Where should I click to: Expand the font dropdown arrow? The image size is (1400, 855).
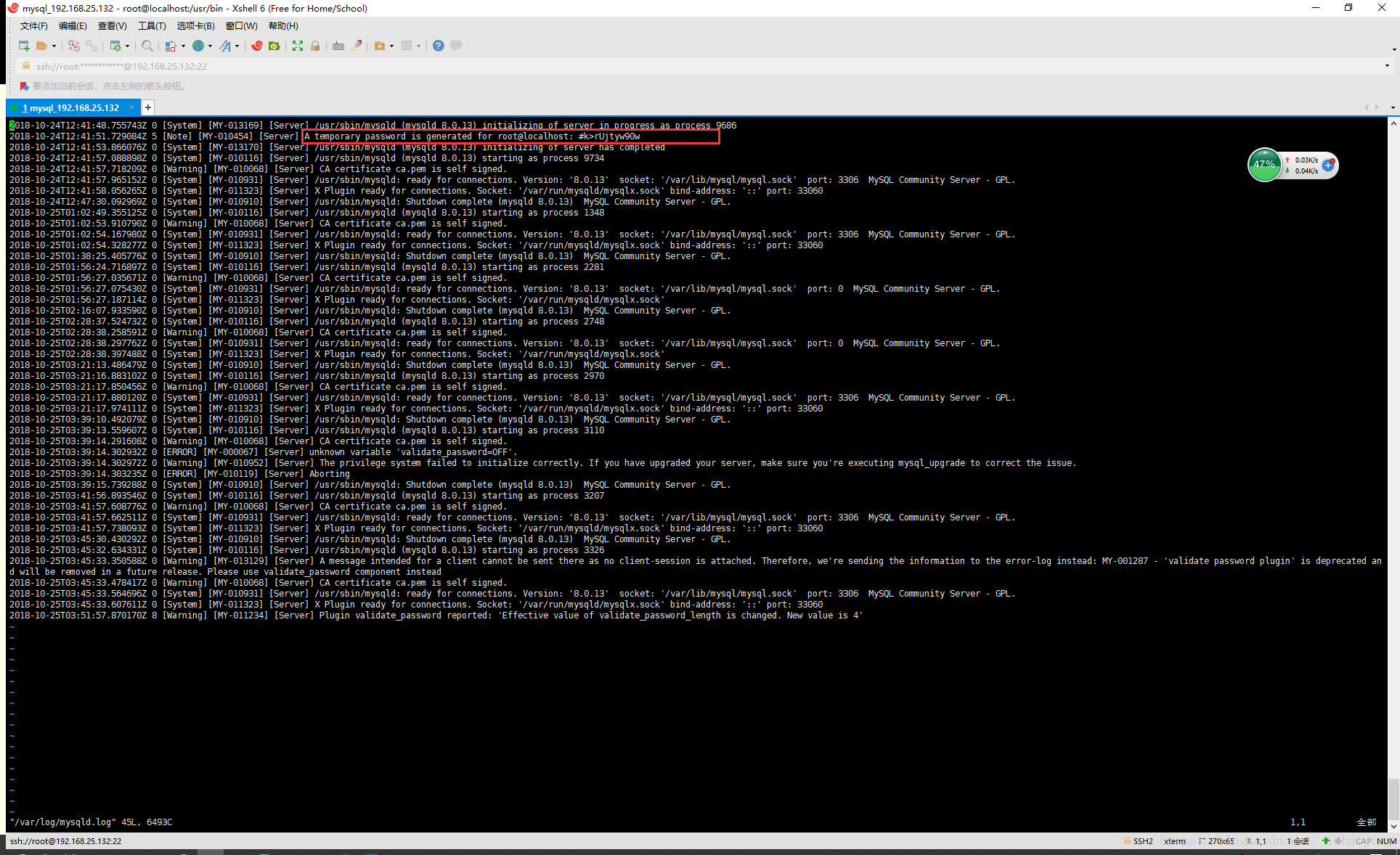237,46
